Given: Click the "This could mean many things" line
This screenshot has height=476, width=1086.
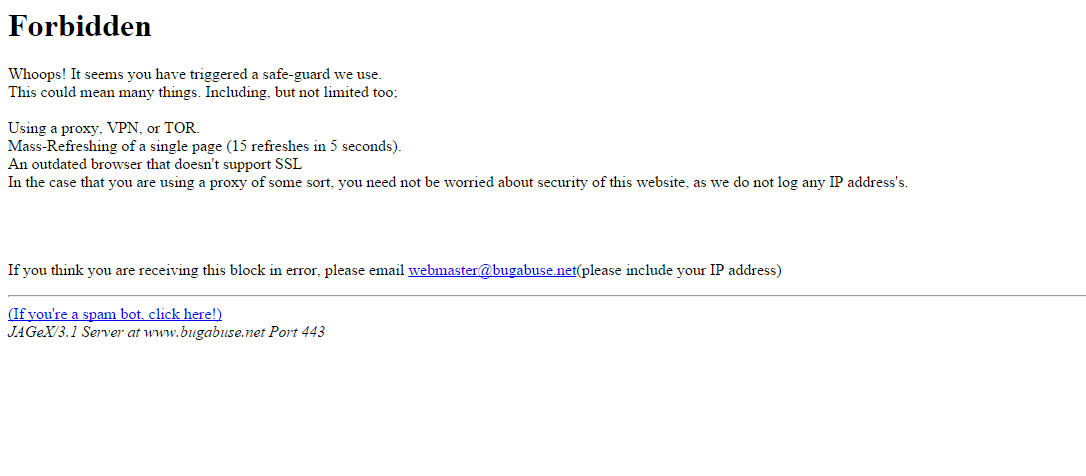Looking at the screenshot, I should click(203, 92).
